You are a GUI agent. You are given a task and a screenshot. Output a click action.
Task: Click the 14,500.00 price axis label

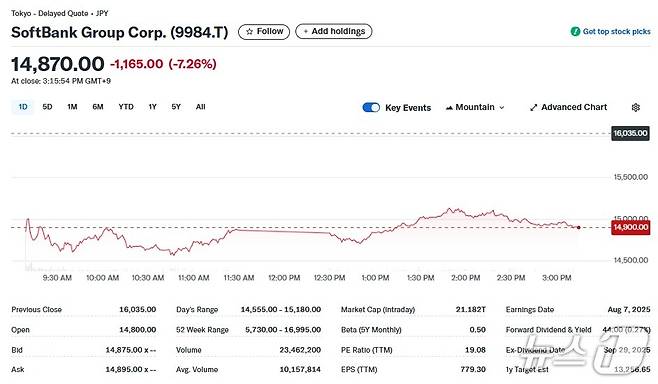pyautogui.click(x=631, y=260)
